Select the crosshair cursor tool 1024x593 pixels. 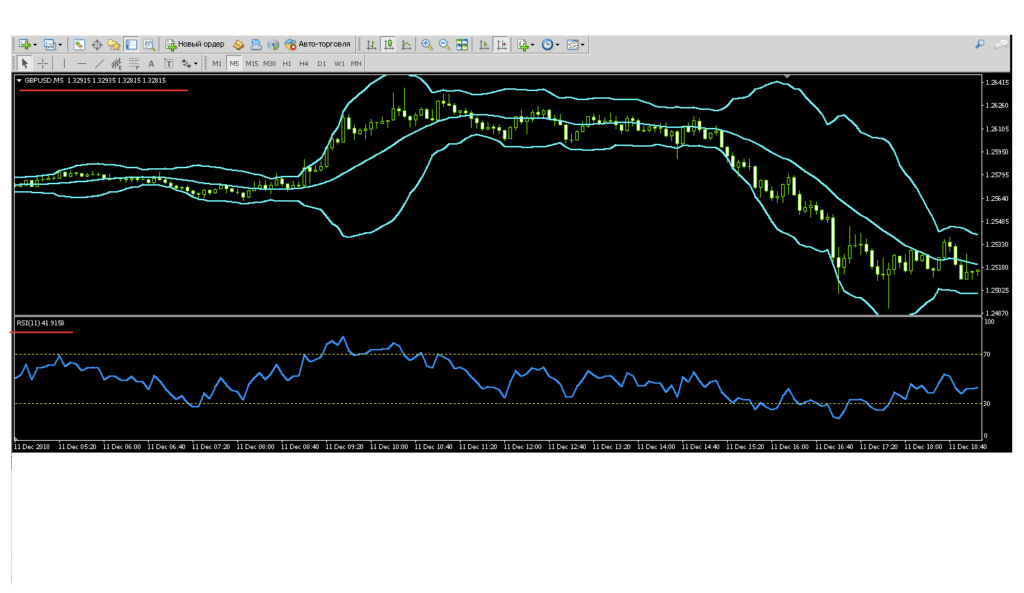(x=42, y=63)
